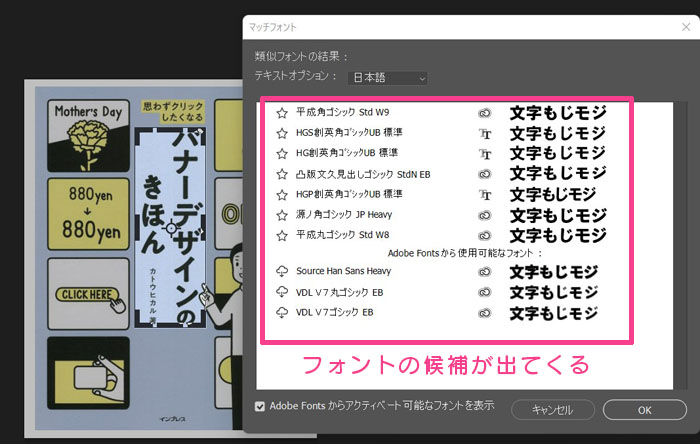
Task: Click TrueType icon beside HGS創英角ゴシックUB
Action: (485, 133)
